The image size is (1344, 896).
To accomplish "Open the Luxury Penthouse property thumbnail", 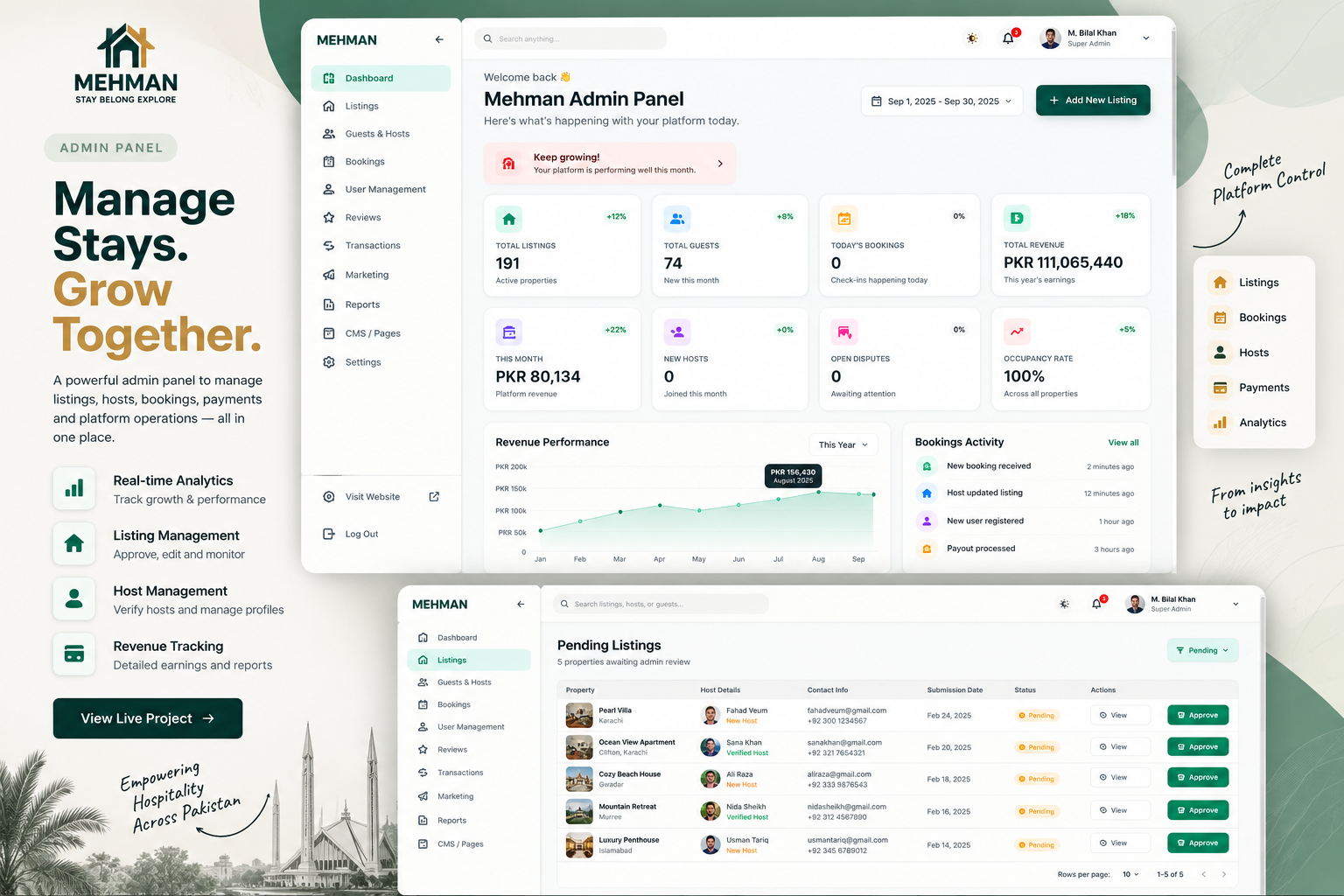I will [x=579, y=845].
